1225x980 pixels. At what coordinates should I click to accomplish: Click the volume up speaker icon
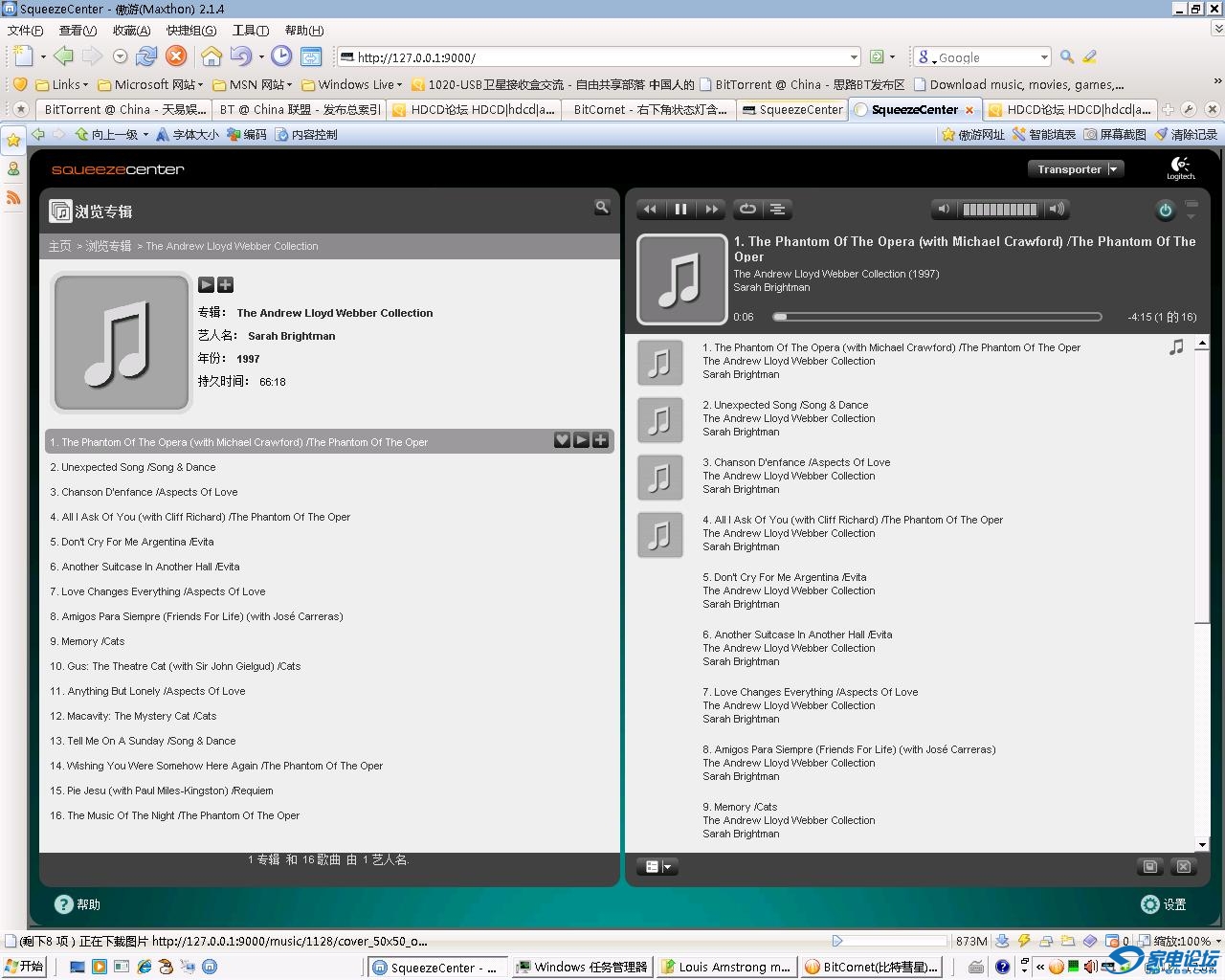[x=1057, y=210]
